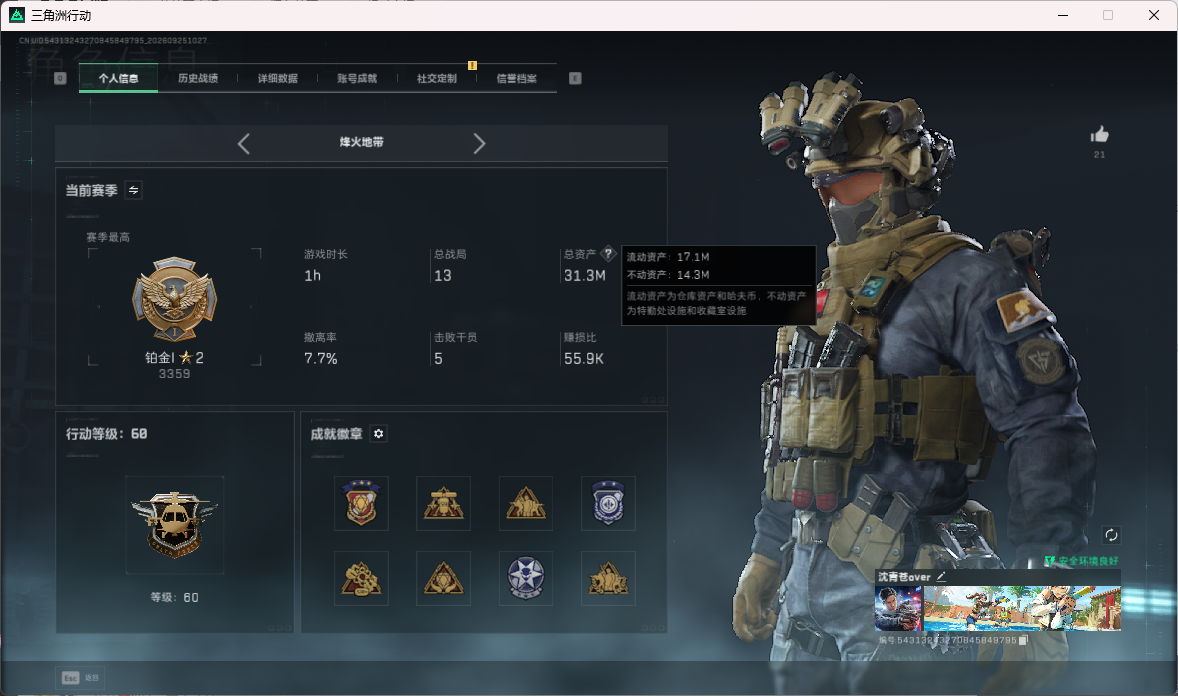Switch to previous mode with left arrow
1178x696 pixels.
click(243, 144)
